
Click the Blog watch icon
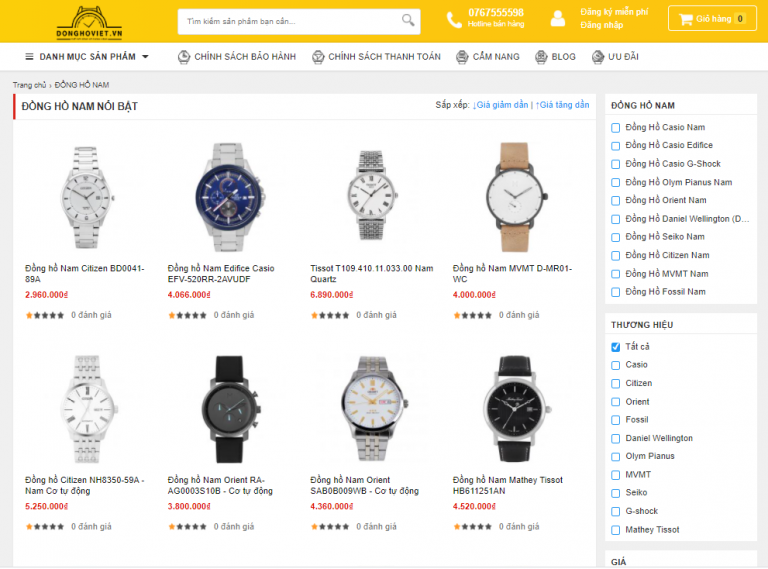[541, 57]
